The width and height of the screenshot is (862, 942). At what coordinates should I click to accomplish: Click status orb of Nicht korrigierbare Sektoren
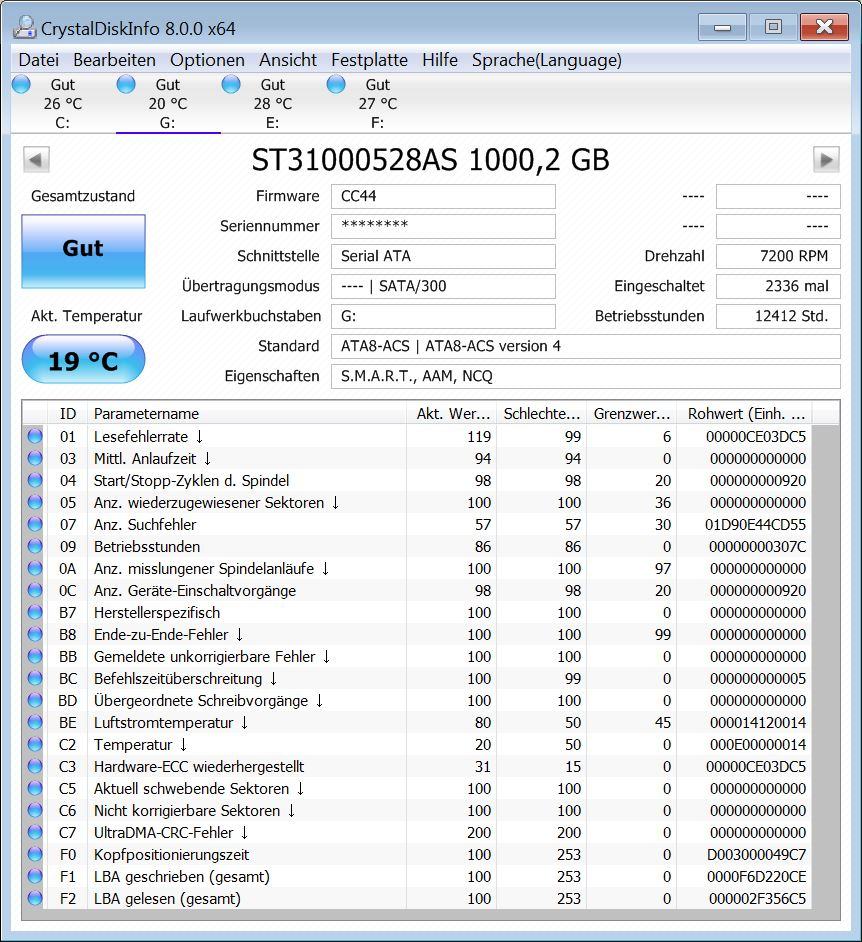point(35,810)
